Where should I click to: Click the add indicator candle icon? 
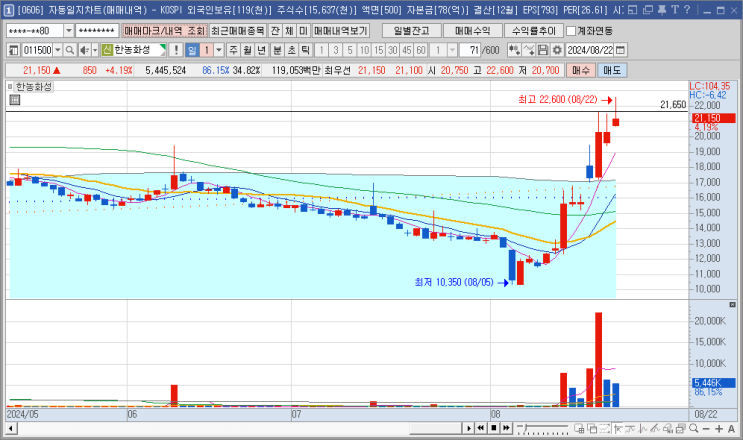pos(514,50)
